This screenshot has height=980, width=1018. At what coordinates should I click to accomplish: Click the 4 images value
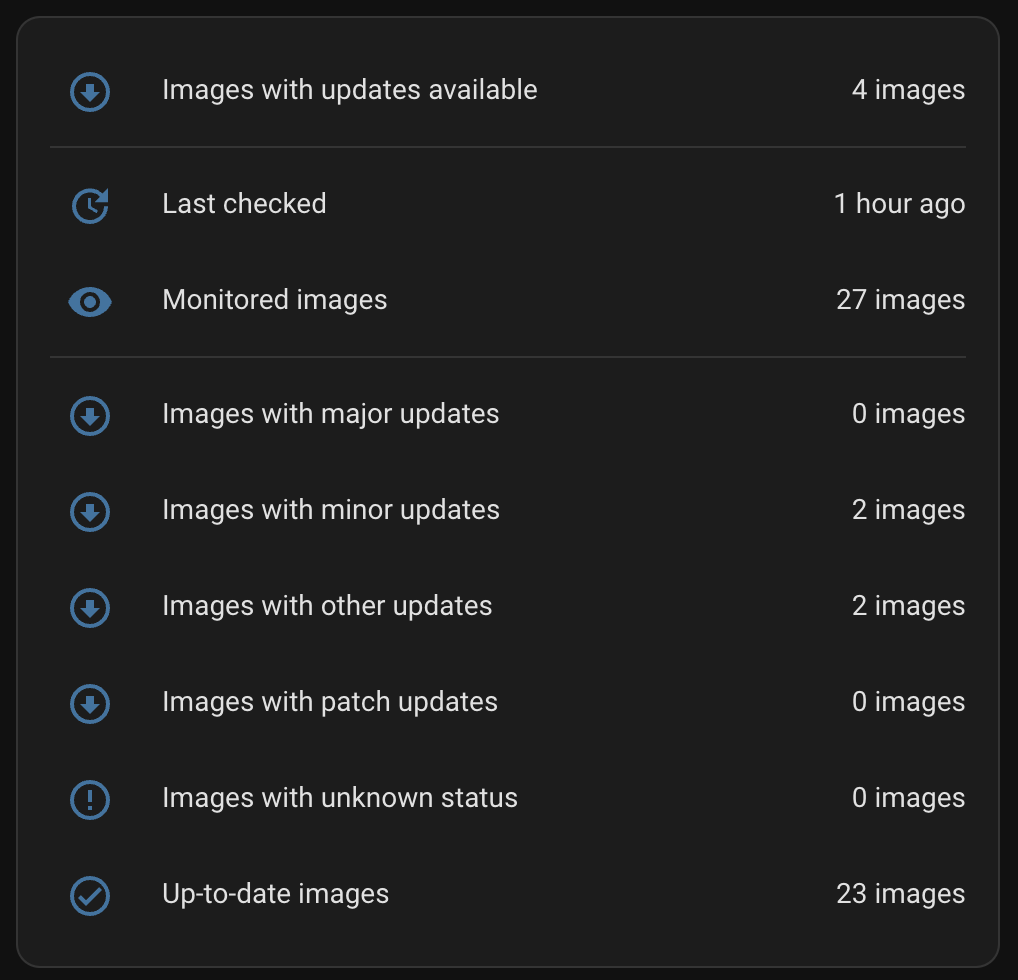click(907, 90)
